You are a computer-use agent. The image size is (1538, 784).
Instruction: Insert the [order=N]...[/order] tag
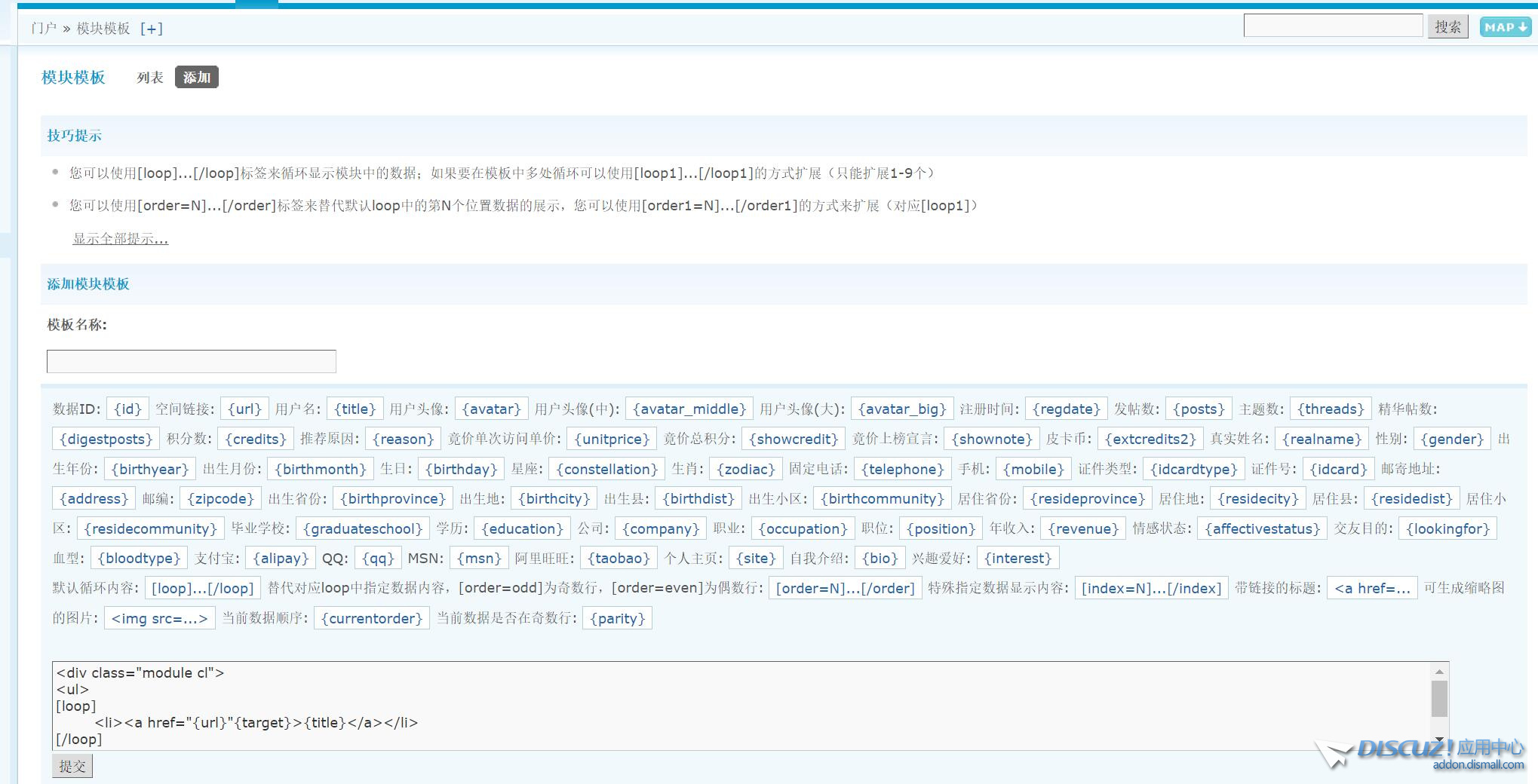coord(845,589)
